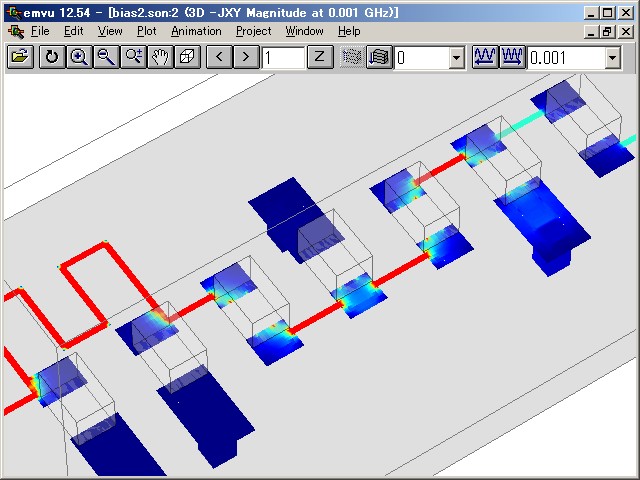Click the emvu application icon in title bar

(14, 13)
